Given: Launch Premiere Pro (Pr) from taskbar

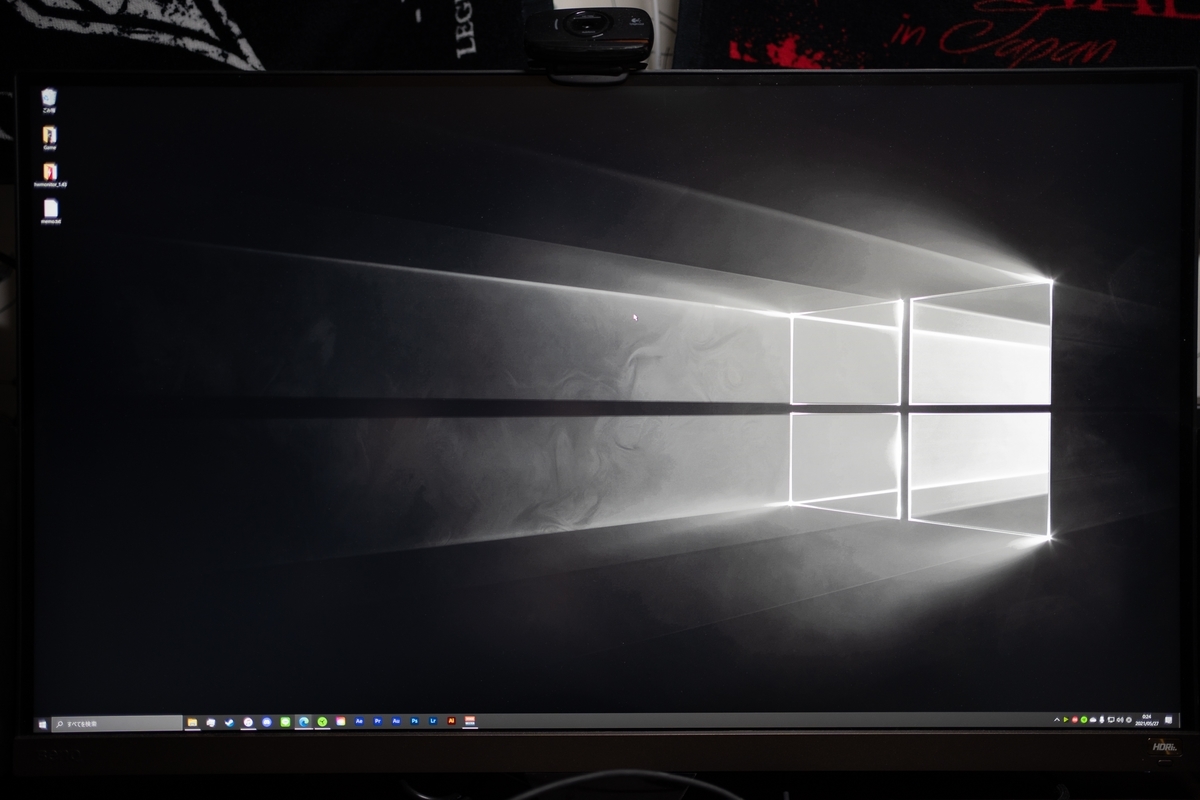Looking at the screenshot, I should tap(377, 721).
